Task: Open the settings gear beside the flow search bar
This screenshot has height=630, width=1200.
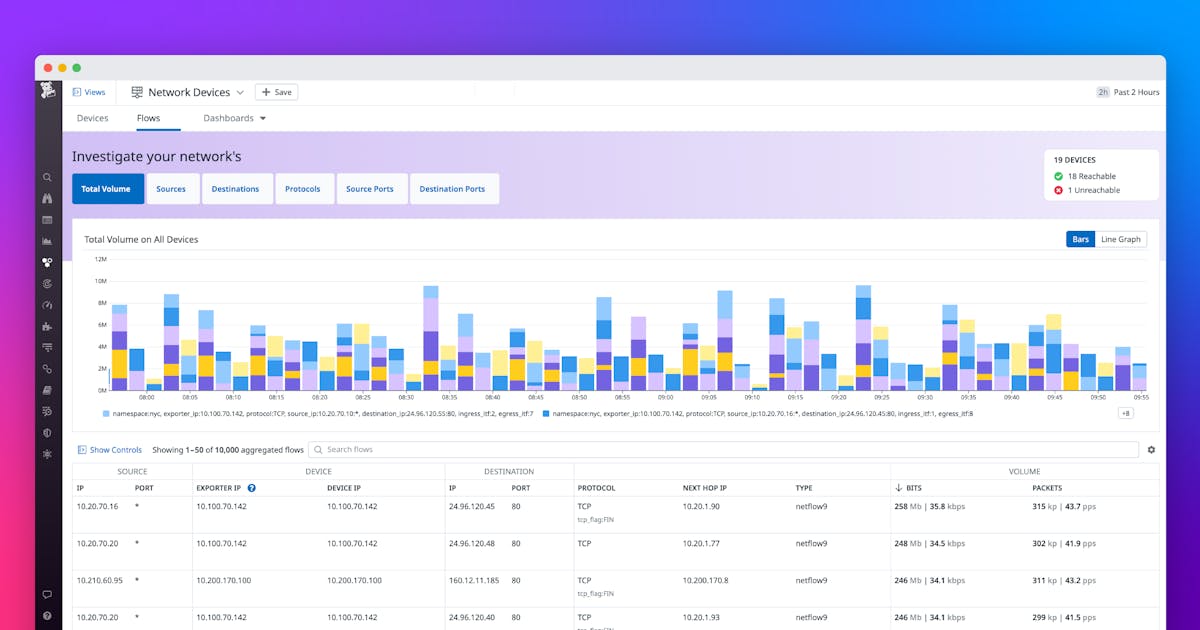Action: (1152, 449)
